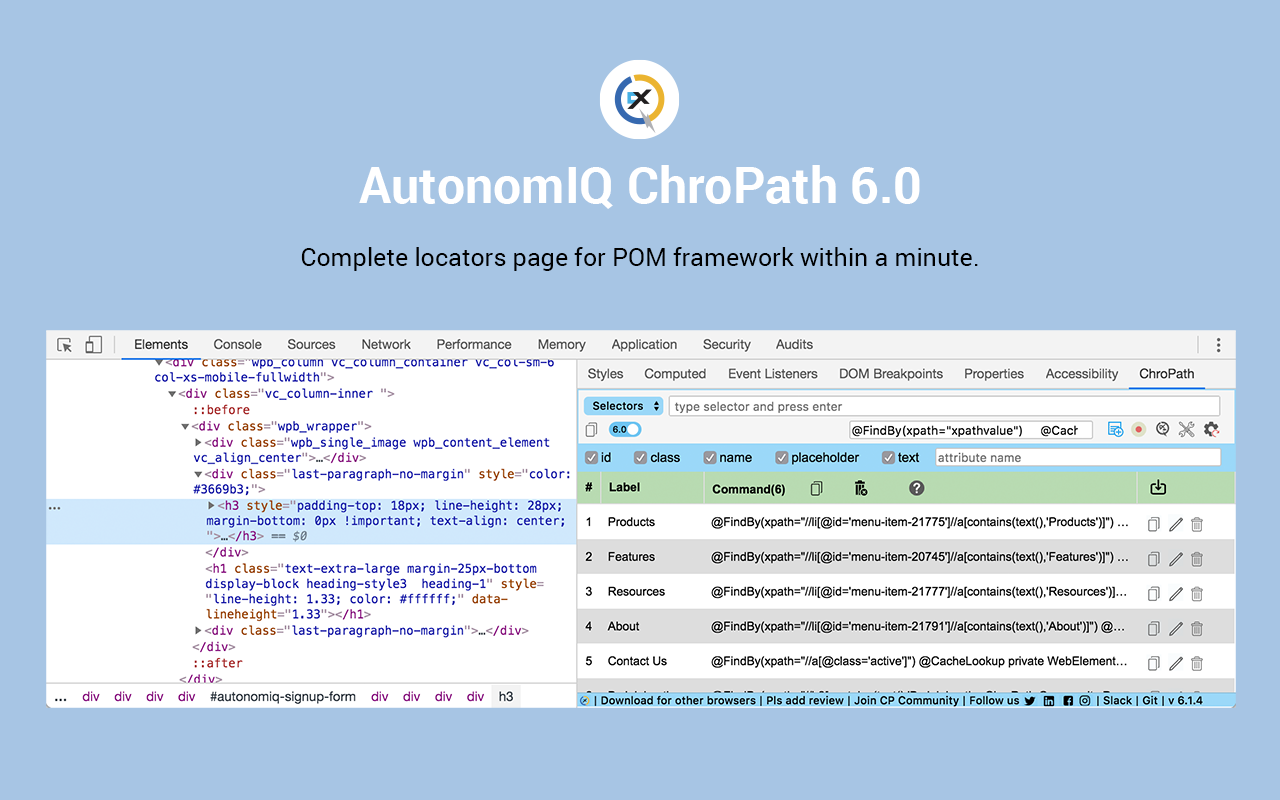Open the Network tab
This screenshot has width=1280, height=800.
click(386, 345)
